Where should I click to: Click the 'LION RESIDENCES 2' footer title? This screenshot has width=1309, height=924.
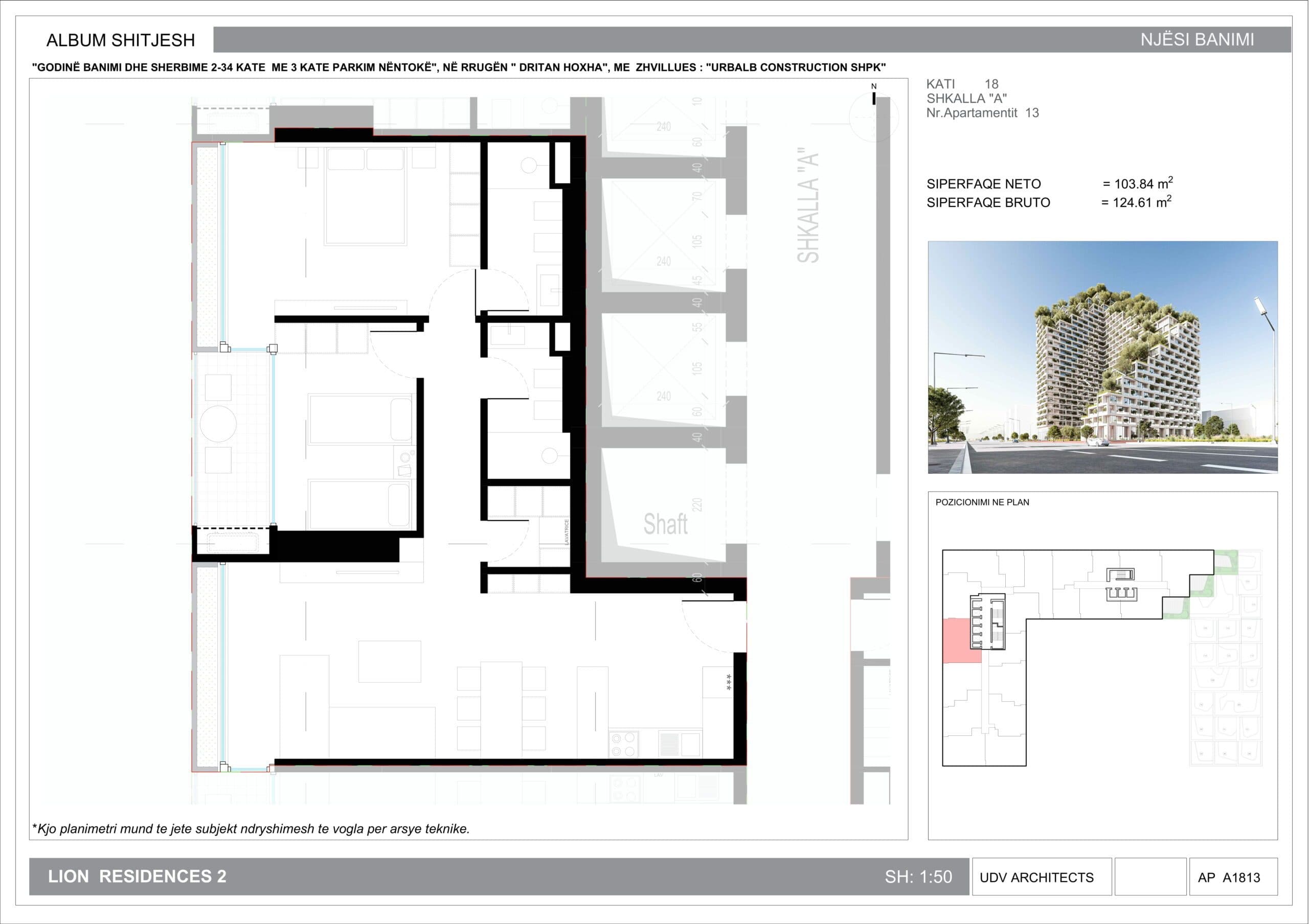[137, 876]
